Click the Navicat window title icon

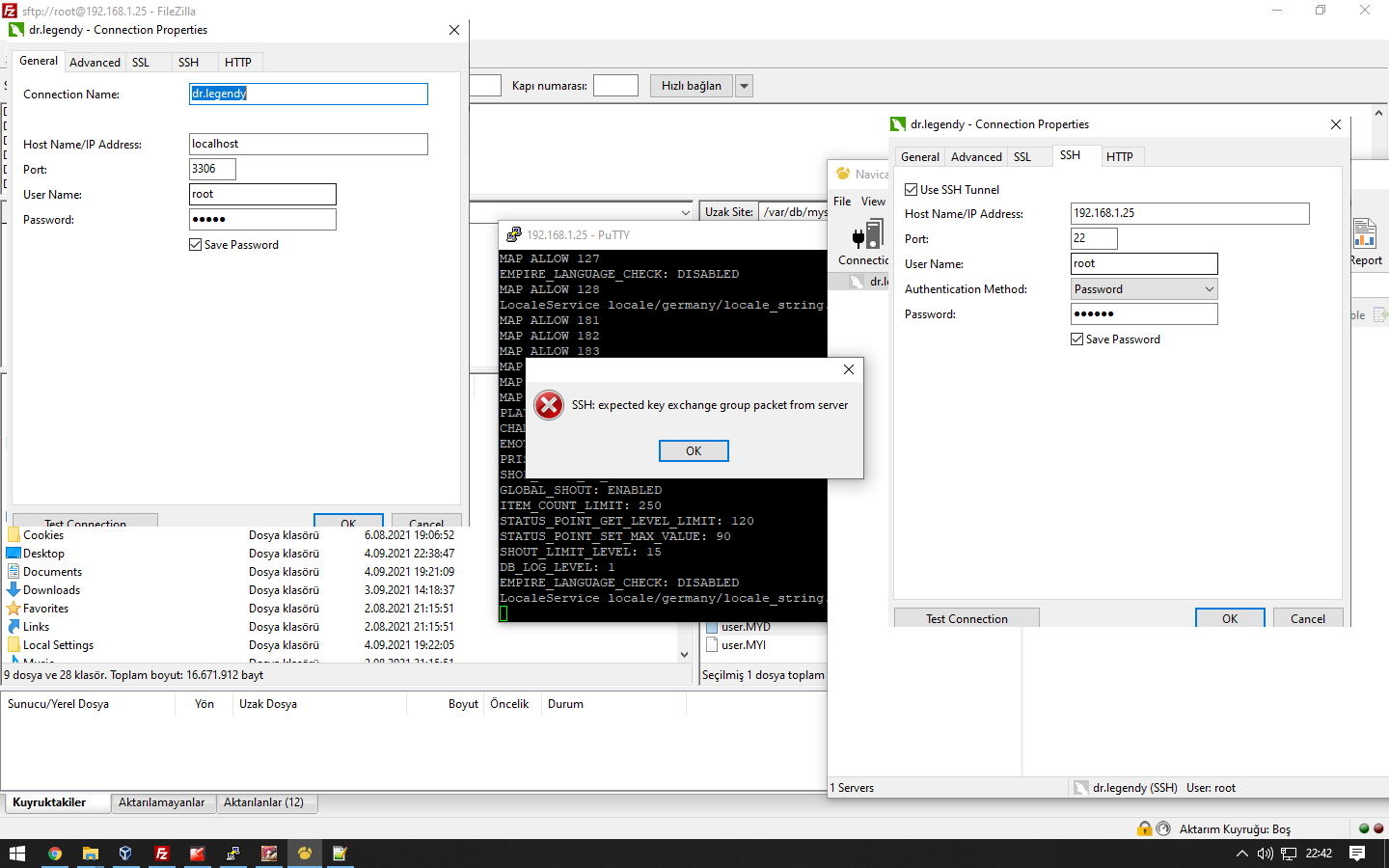[843, 174]
